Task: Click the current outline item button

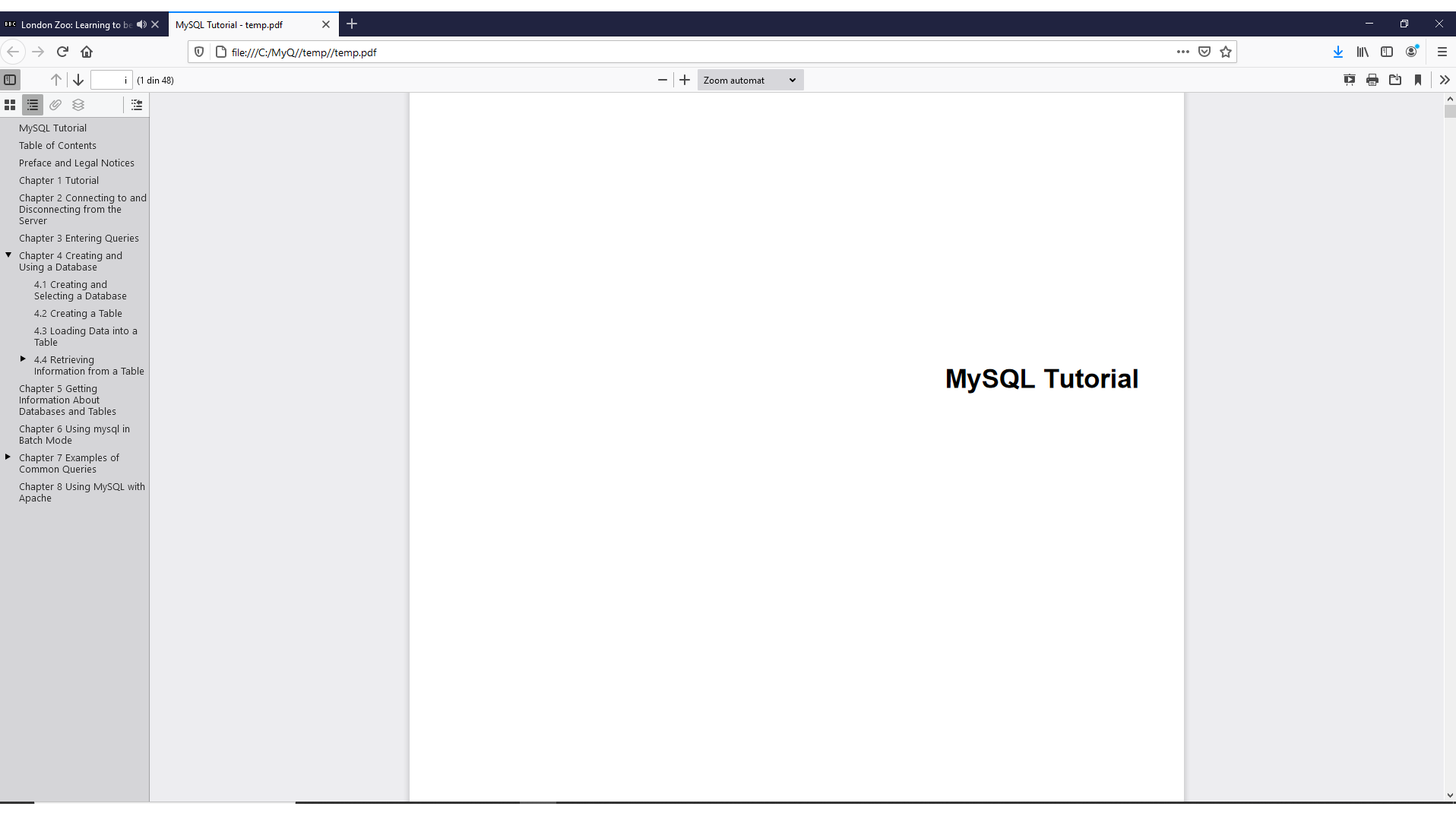Action: 137,105
